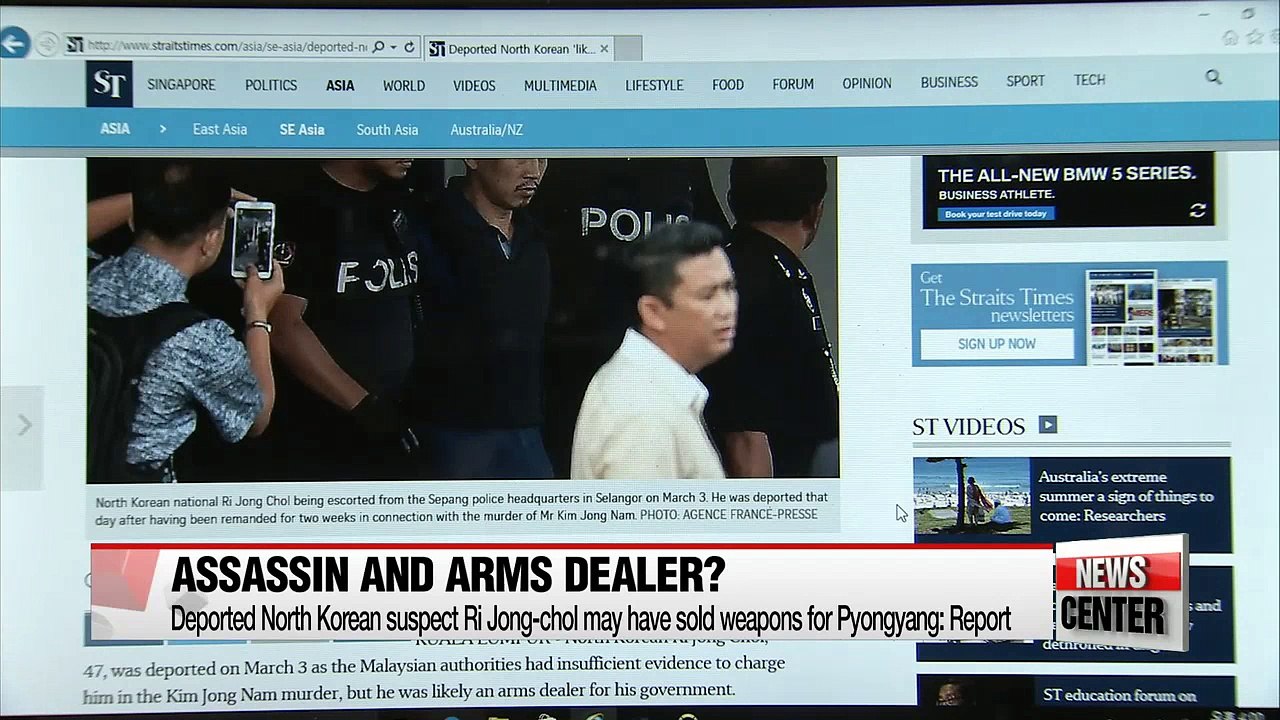Open the WORLD section
This screenshot has height=720, width=1280.
(404, 85)
